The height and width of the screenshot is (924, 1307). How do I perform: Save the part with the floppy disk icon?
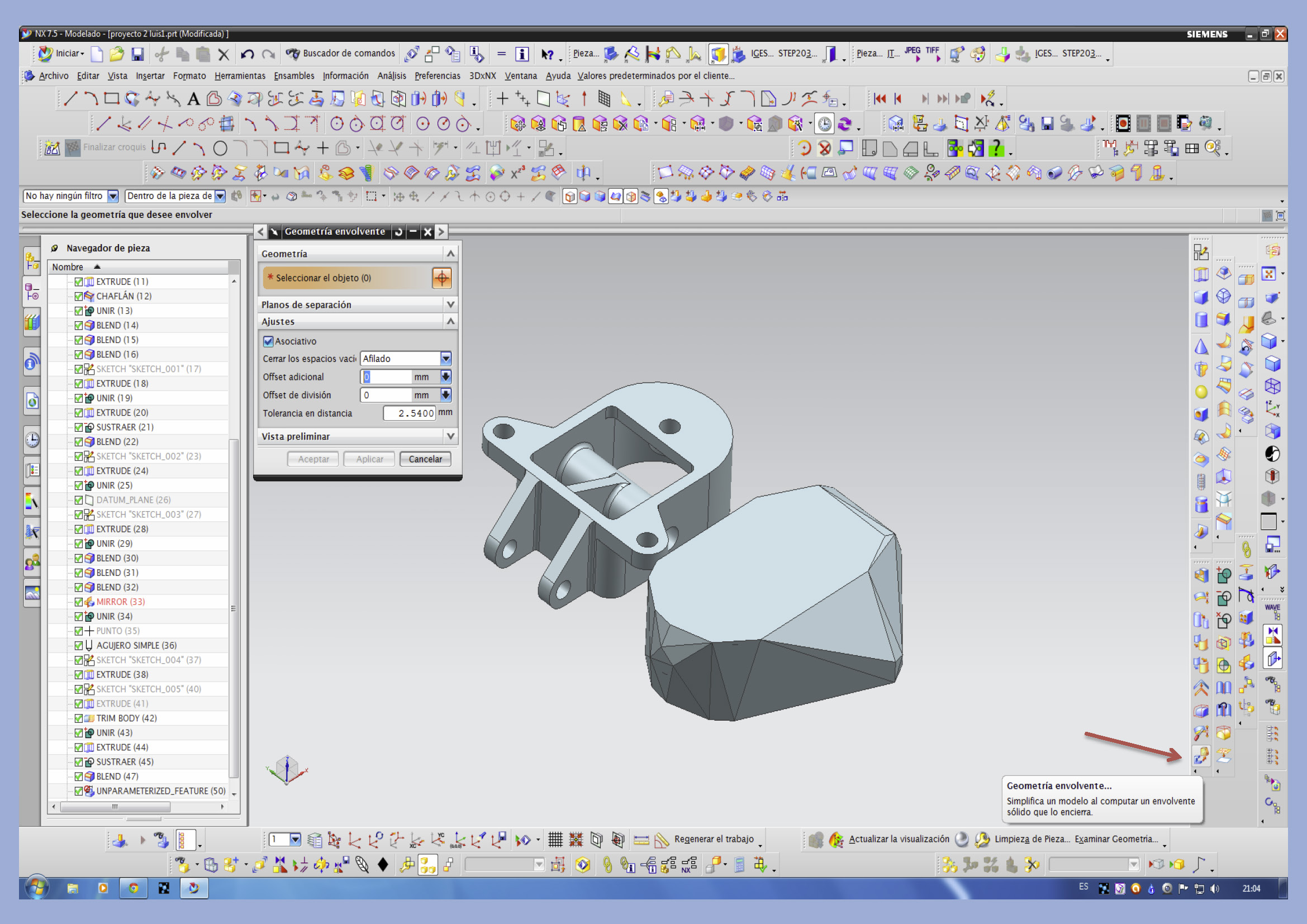tap(137, 54)
